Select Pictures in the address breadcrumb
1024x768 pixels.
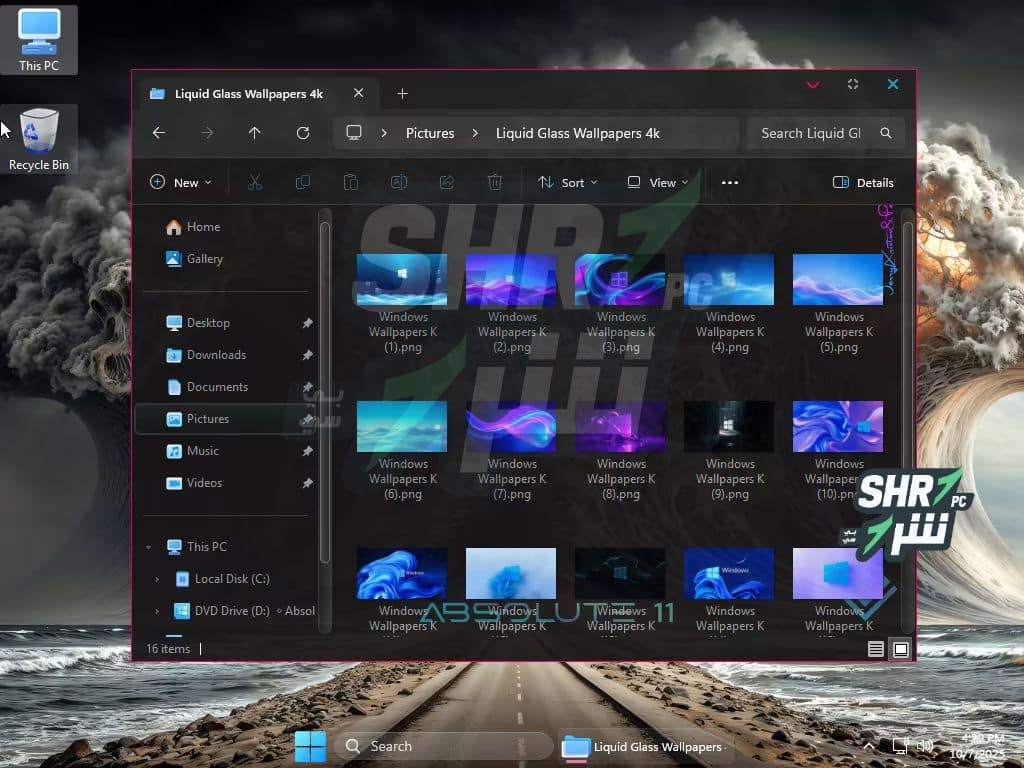(x=430, y=133)
